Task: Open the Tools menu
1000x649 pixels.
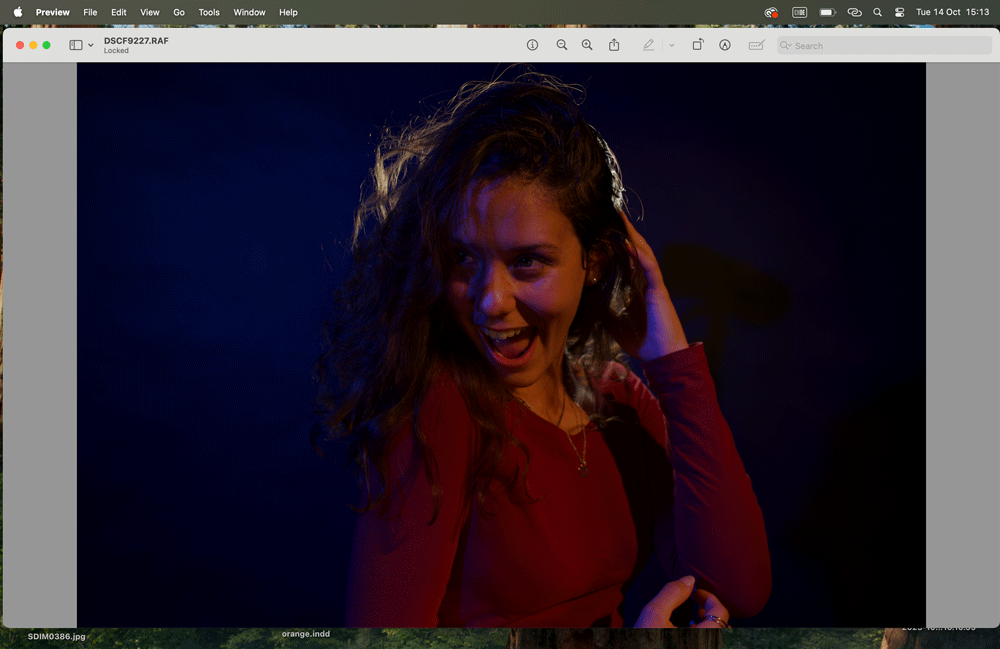Action: click(208, 12)
